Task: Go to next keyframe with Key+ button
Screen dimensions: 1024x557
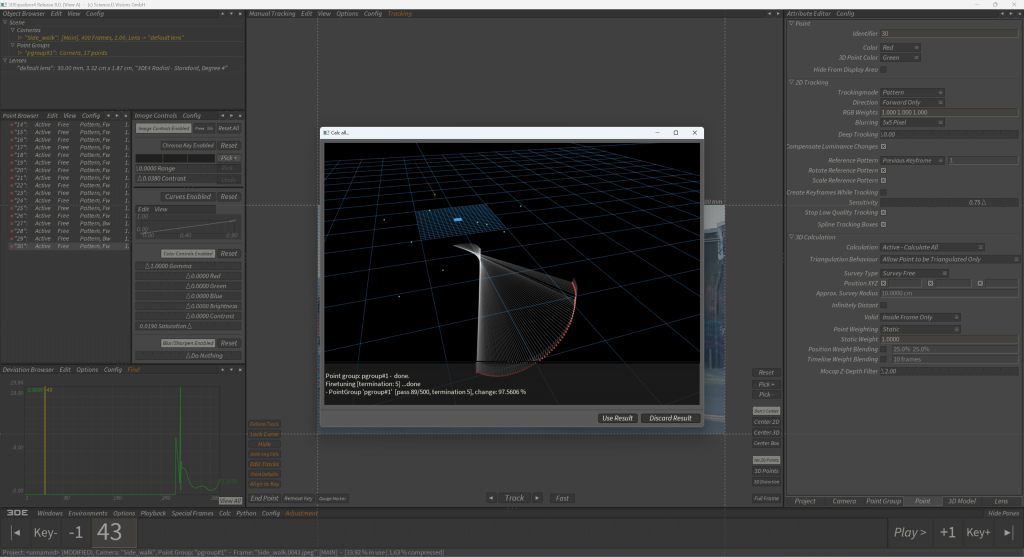Action: [x=978, y=532]
